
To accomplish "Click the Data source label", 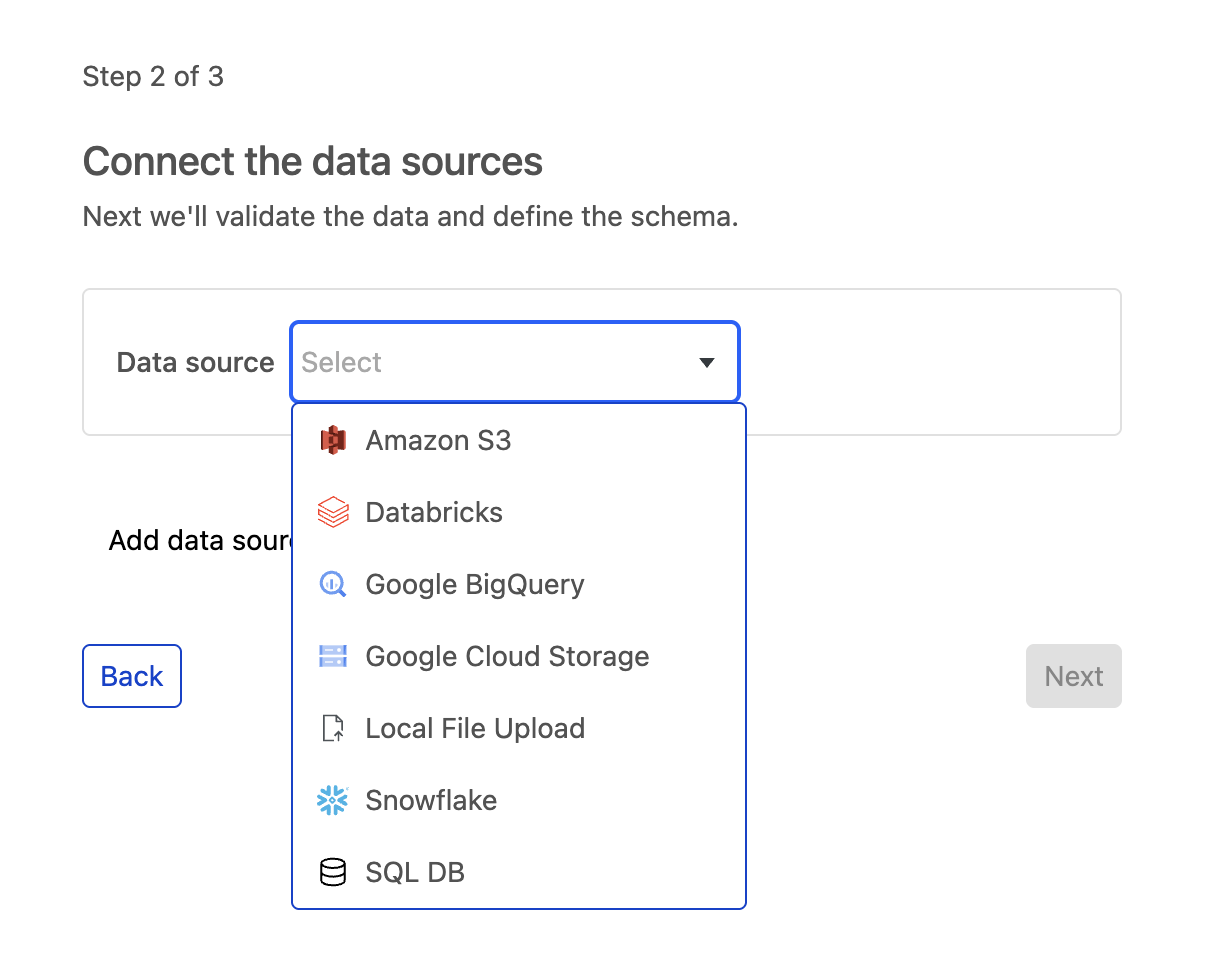I will [x=196, y=362].
